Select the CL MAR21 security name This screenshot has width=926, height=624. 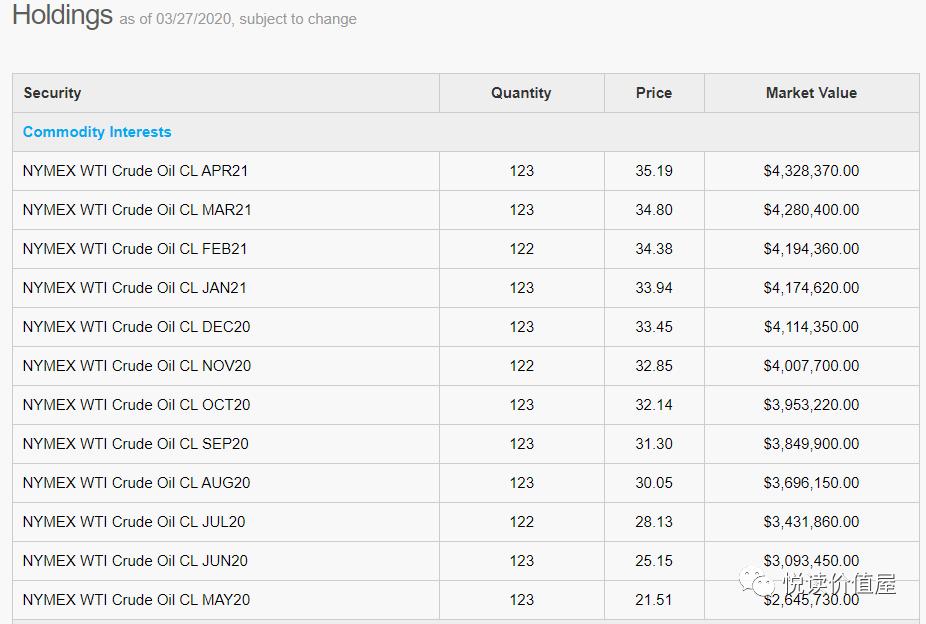tap(137, 210)
